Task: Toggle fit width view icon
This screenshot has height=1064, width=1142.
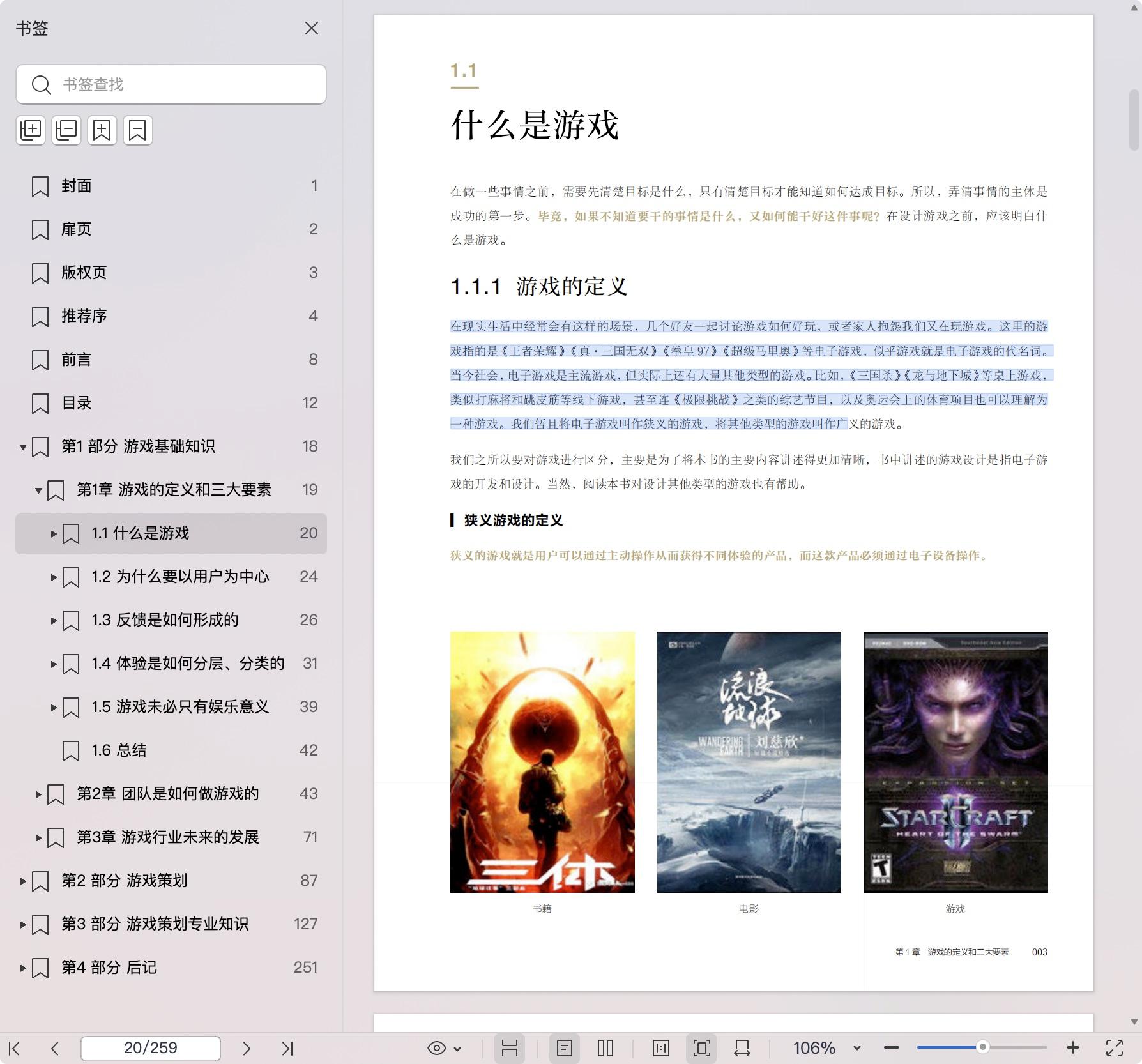Action: [x=742, y=1048]
